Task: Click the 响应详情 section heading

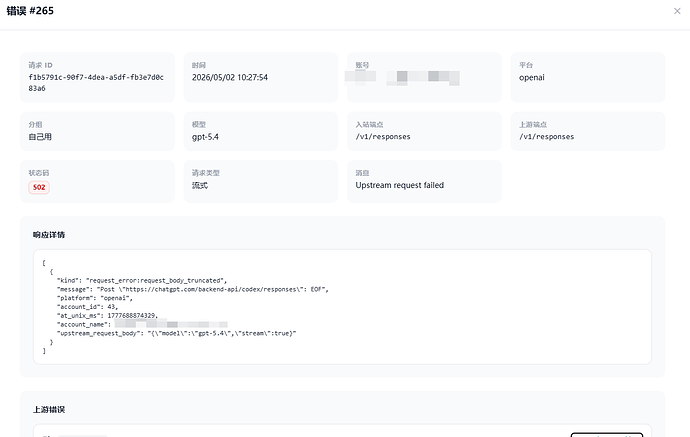Action: coord(49,235)
